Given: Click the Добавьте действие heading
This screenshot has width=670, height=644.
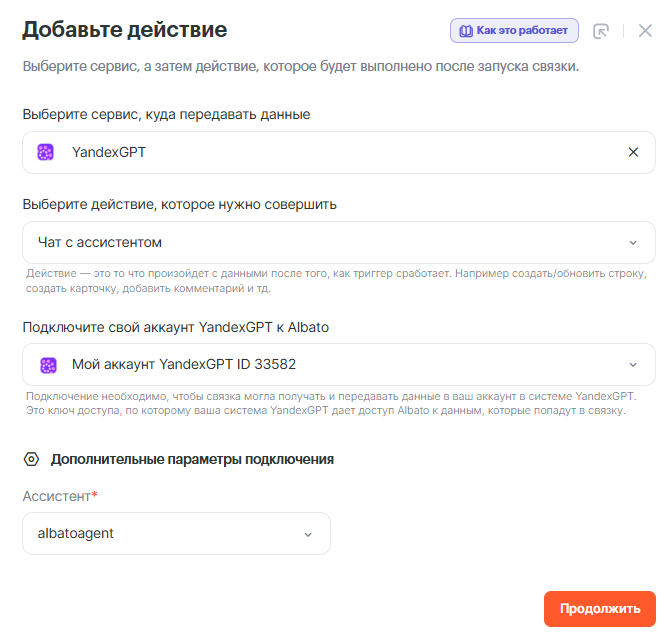Looking at the screenshot, I should [x=125, y=30].
